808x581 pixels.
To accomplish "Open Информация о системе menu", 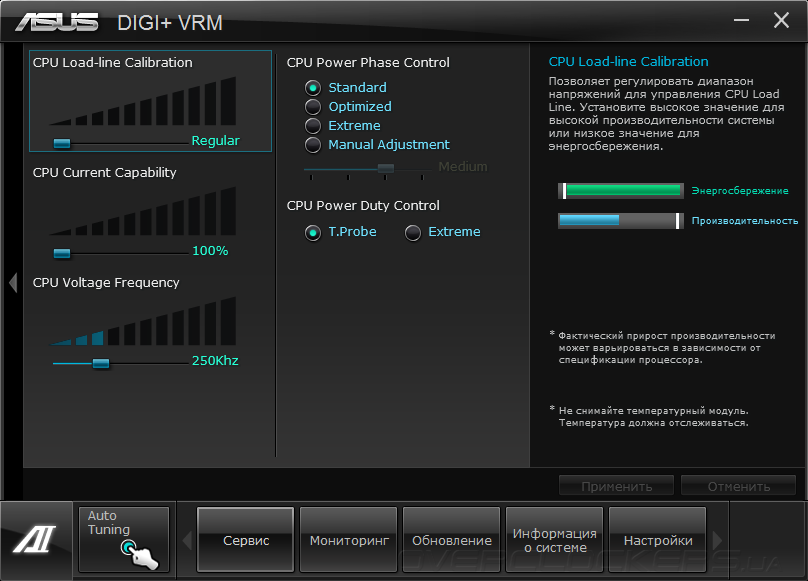I will point(555,539).
